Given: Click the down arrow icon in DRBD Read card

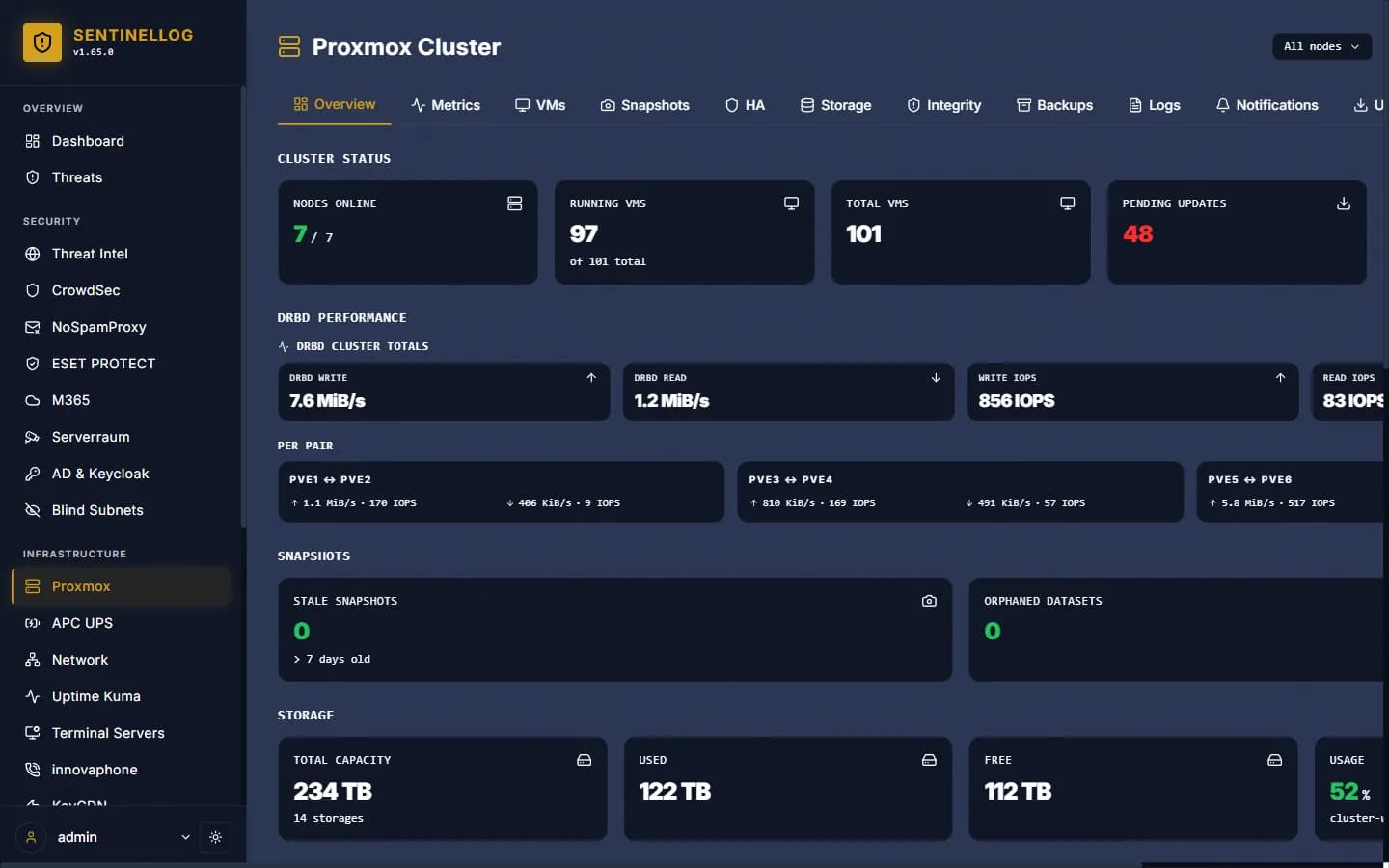Looking at the screenshot, I should [936, 378].
